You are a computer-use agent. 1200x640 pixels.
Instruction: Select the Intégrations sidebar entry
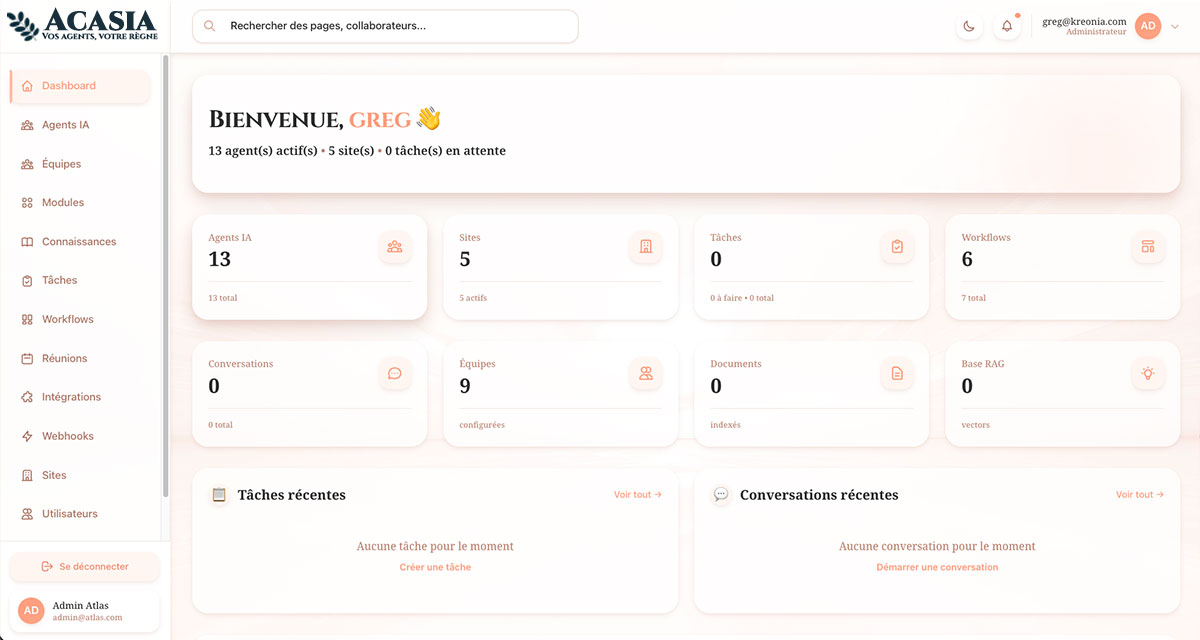(71, 396)
